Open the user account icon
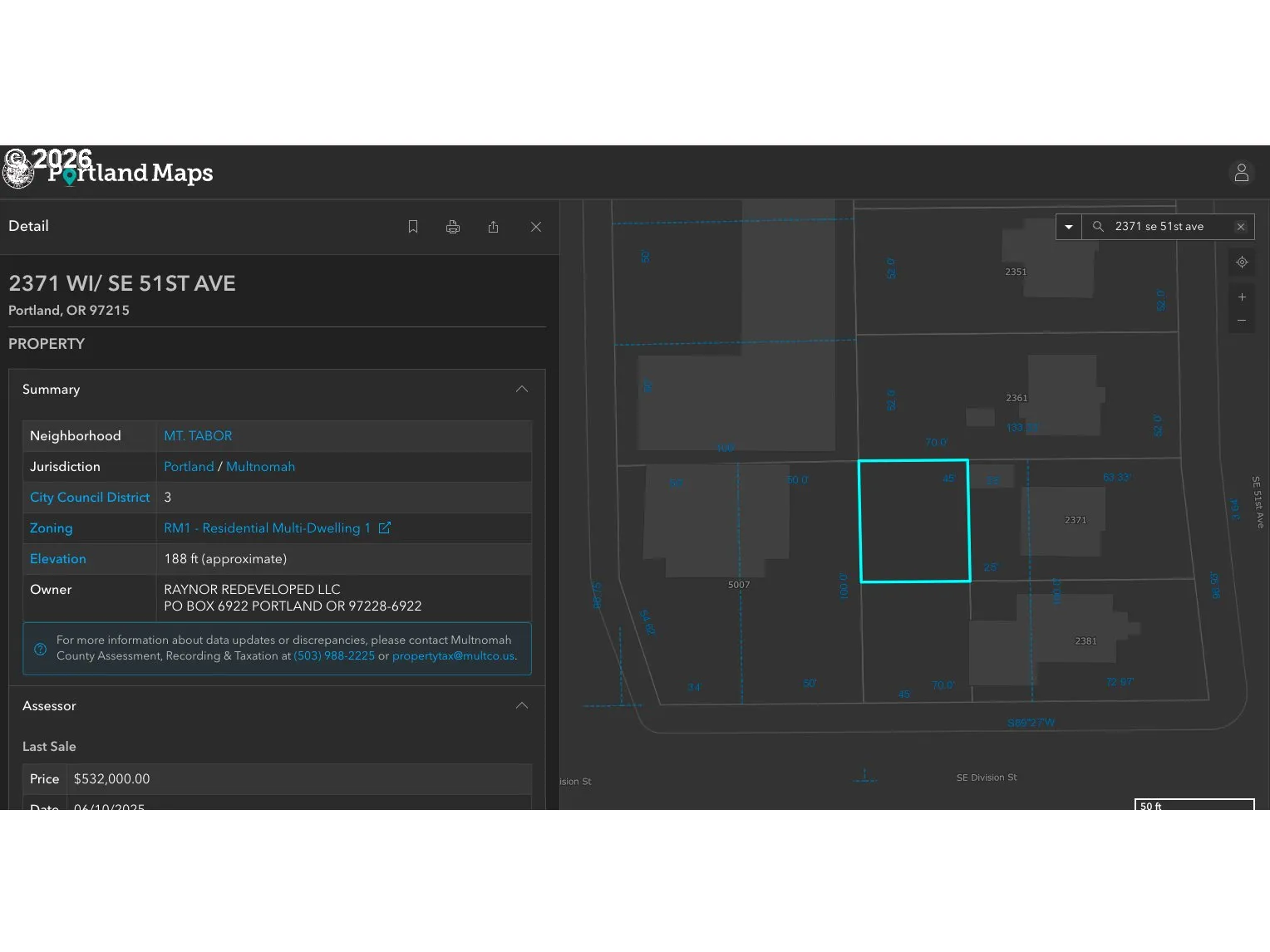This screenshot has height=952, width=1270. pos(1242,172)
